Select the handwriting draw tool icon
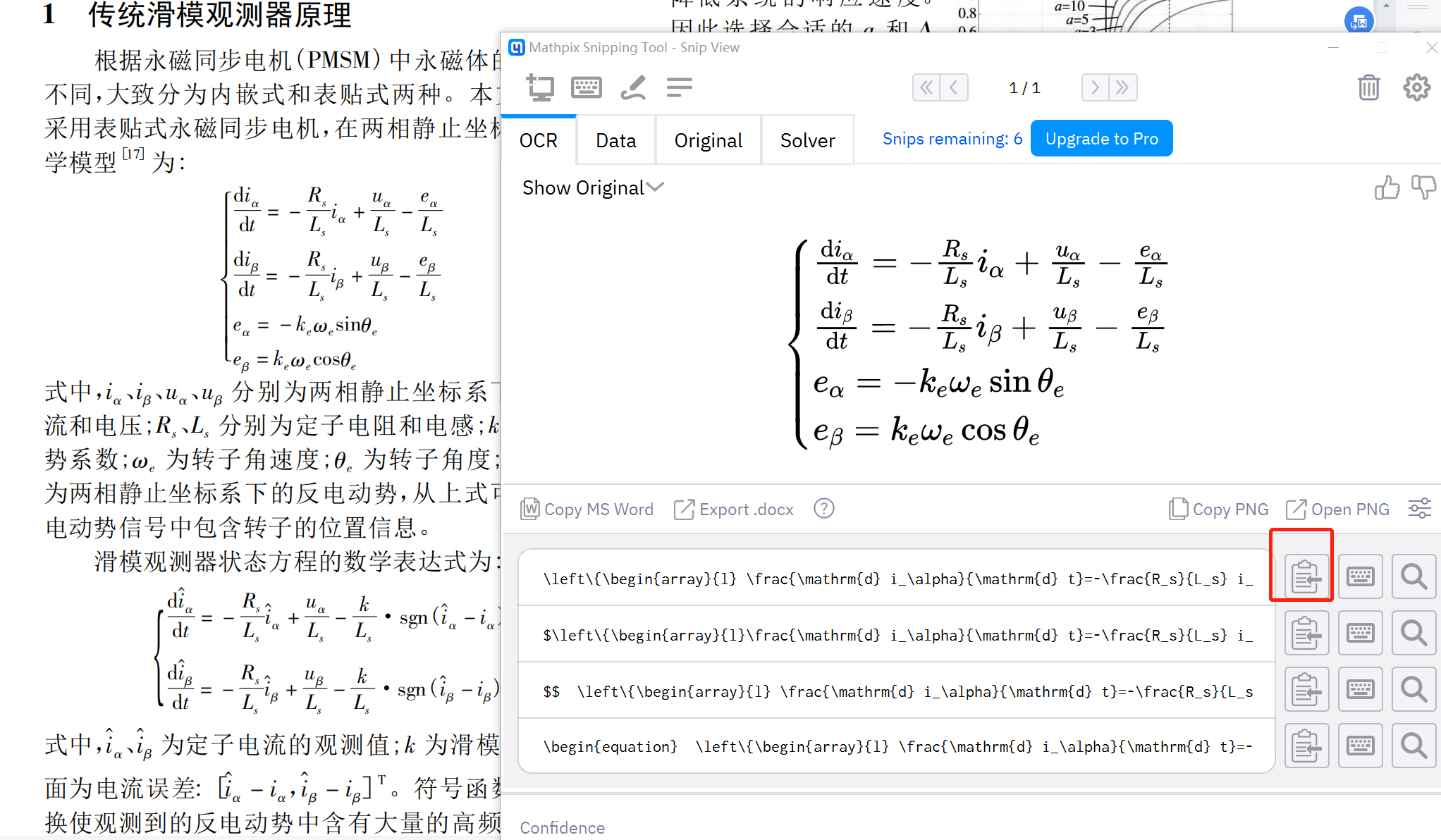Screen dimensions: 1441x840 [632, 87]
